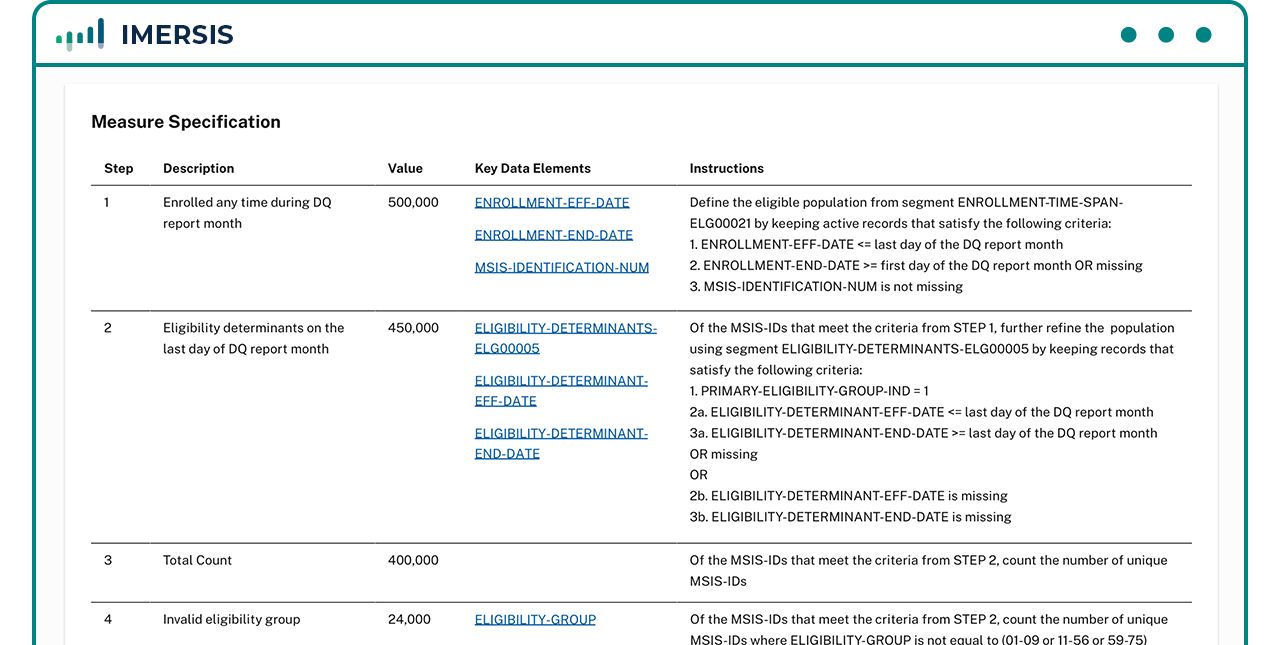Open the ELIGIBILITY-DETERMINANT-END-DATE link
This screenshot has height=645, width=1280.
[561, 443]
